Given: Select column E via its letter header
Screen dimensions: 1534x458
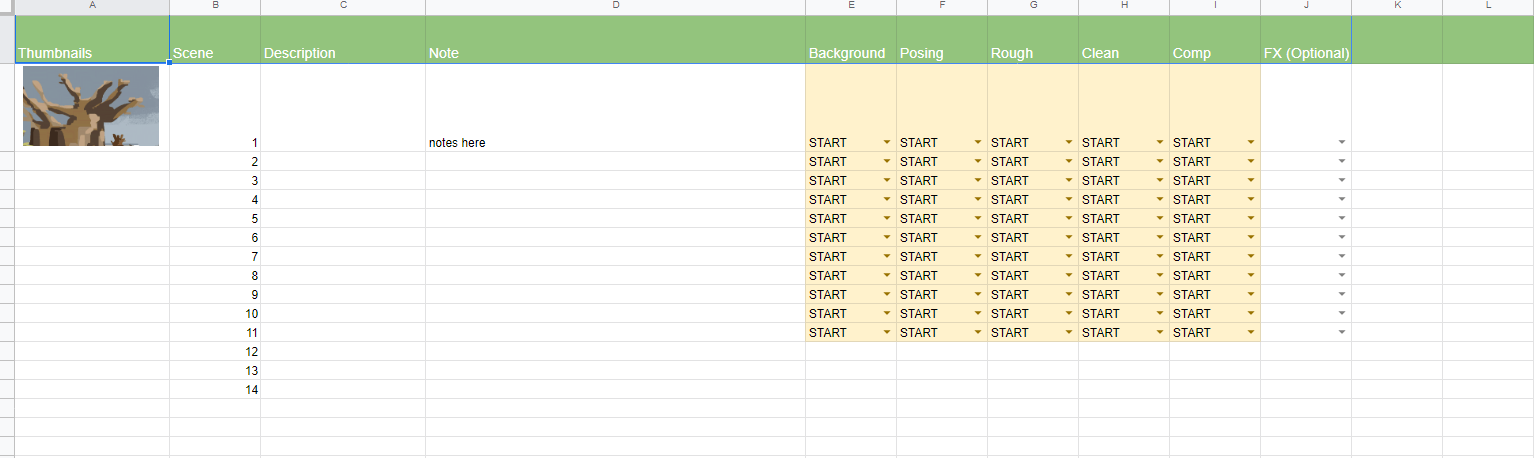Looking at the screenshot, I should [x=851, y=6].
